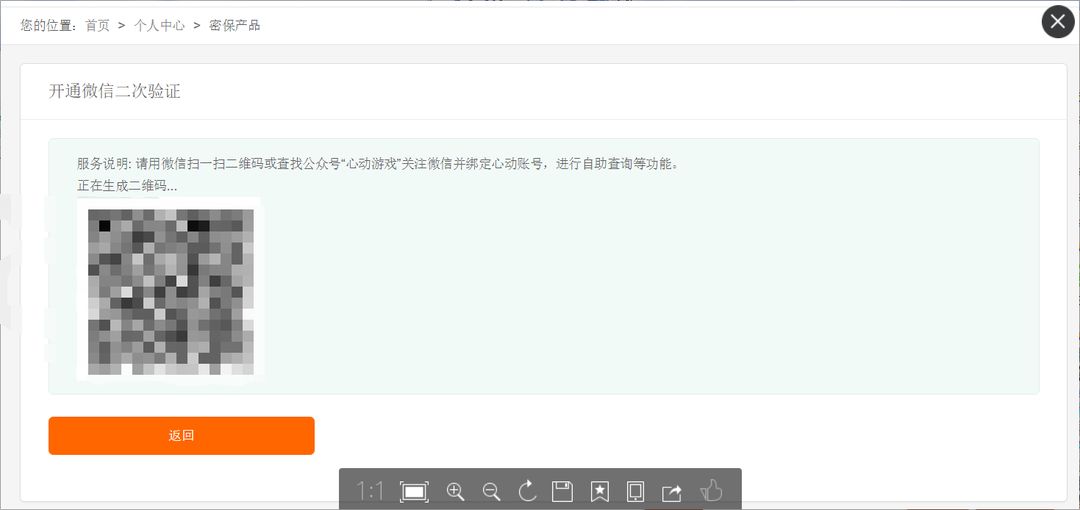Click the 服务说明 description text
Screen dimensions: 1080x510
(x=378, y=164)
